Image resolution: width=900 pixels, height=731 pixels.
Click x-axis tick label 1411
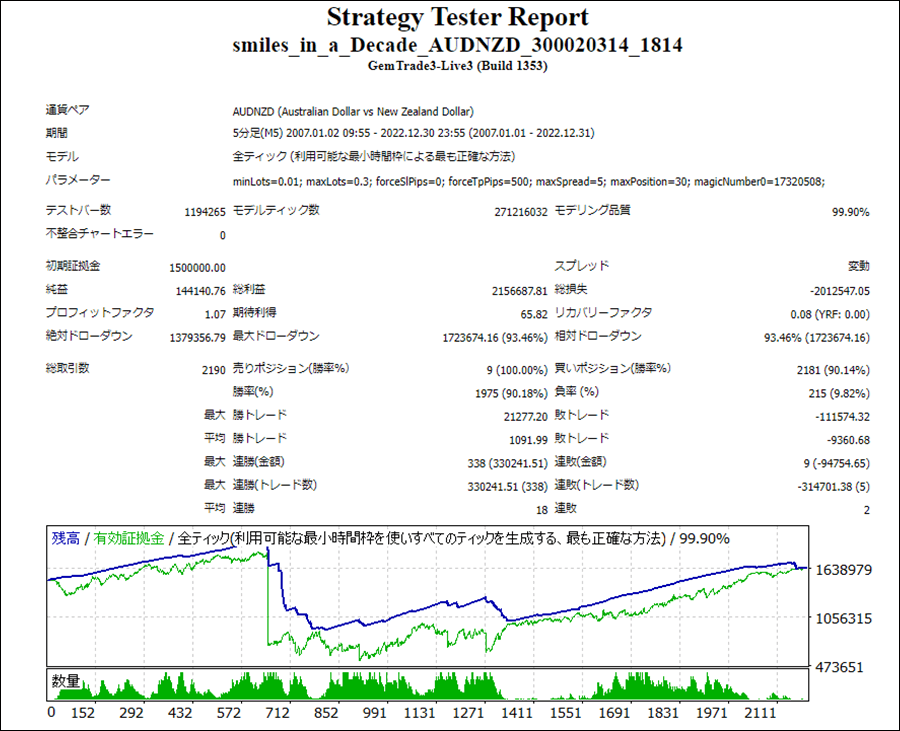pos(517,713)
